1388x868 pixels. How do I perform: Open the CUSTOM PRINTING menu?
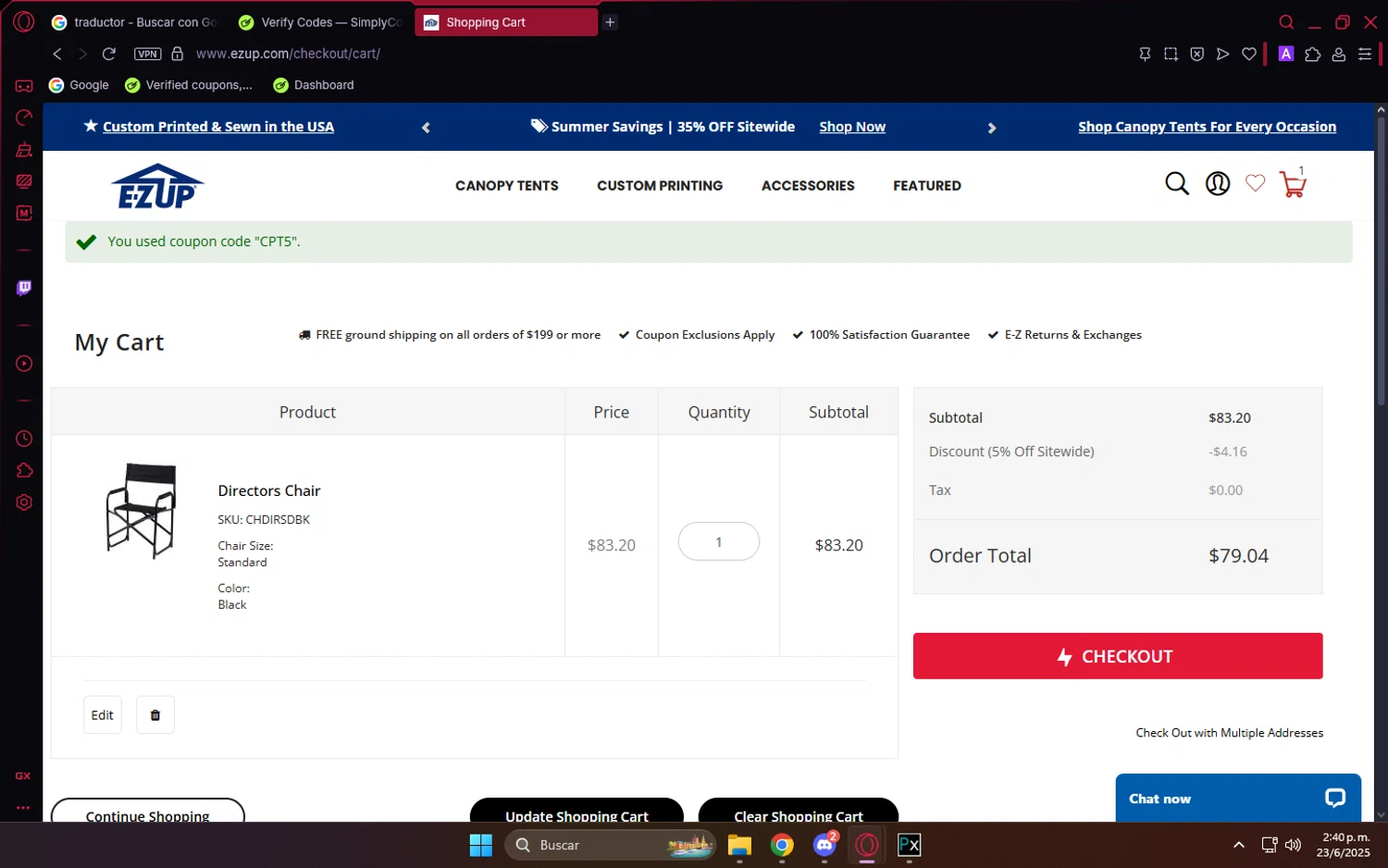tap(660, 186)
